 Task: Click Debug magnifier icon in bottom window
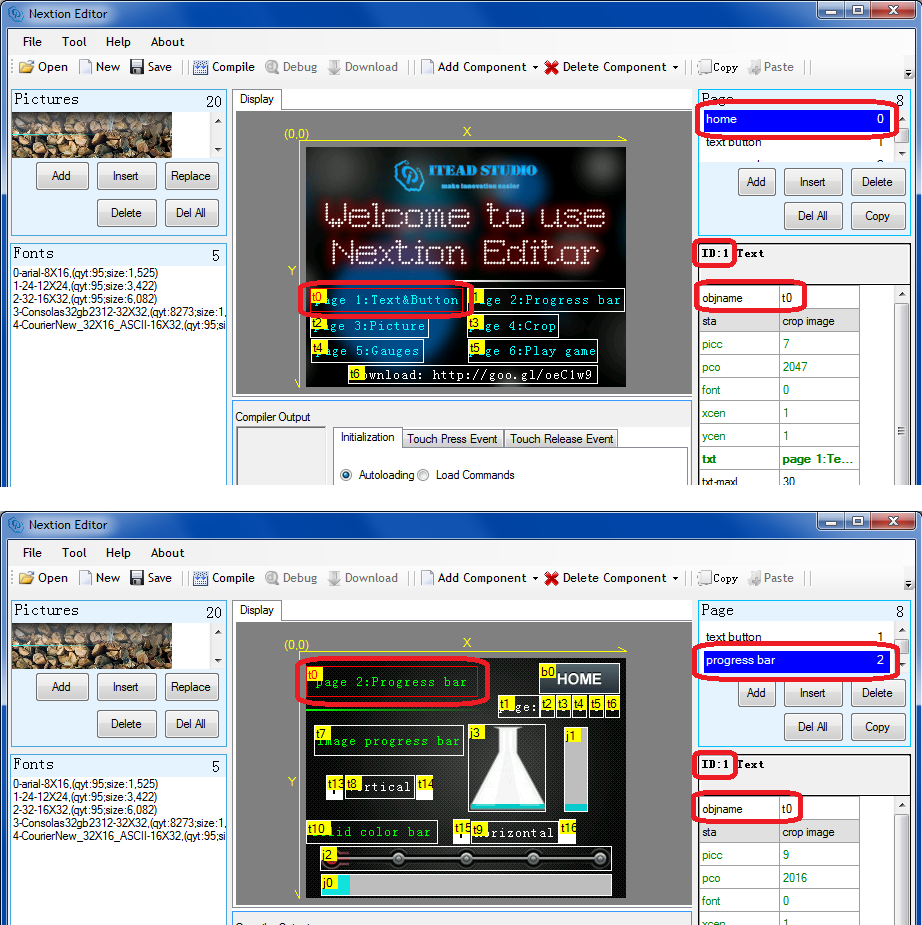[272, 578]
